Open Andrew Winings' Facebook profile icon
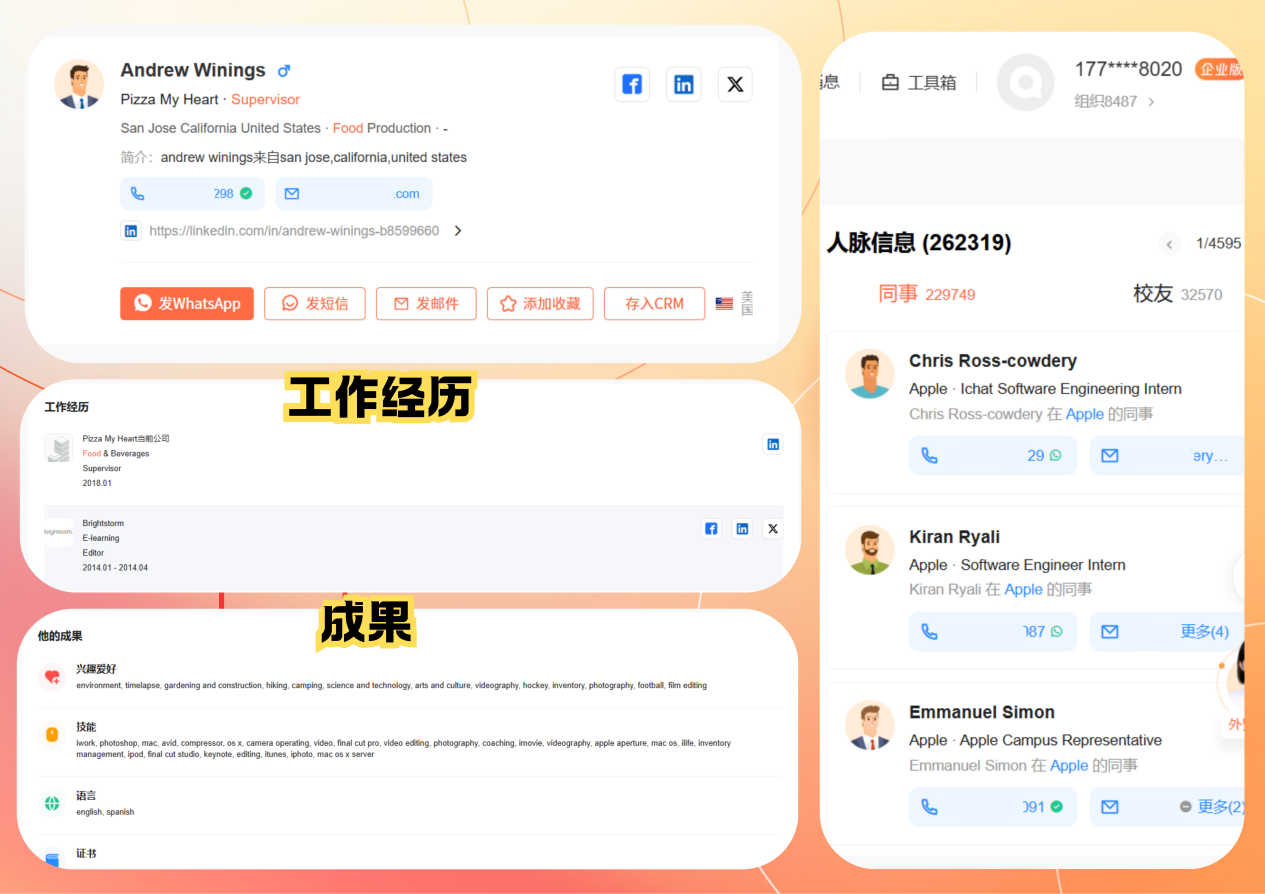Screen dimensions: 1265x894 click(632, 85)
